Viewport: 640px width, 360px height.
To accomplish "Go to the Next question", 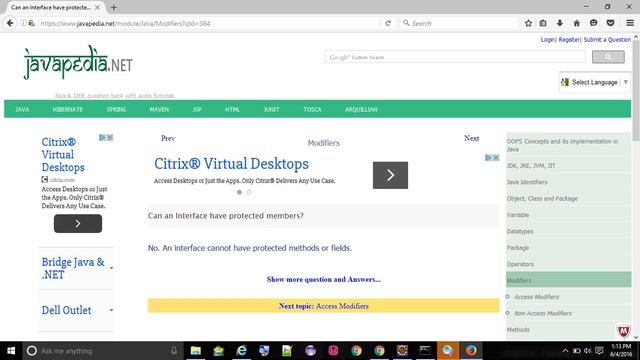I will point(471,138).
